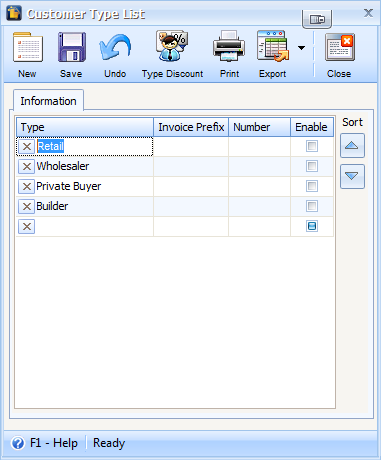Click the Enable column header
381x460 pixels.
(312, 127)
